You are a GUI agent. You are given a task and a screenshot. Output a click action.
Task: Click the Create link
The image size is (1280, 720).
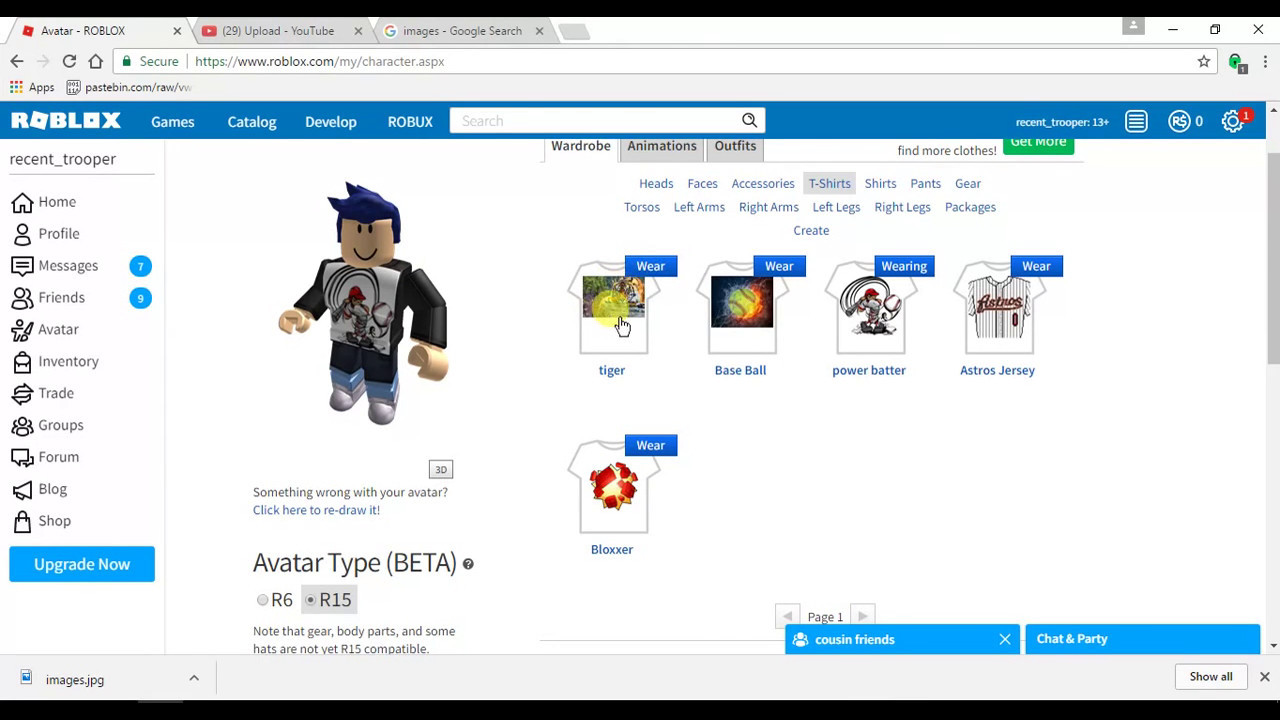click(x=811, y=230)
